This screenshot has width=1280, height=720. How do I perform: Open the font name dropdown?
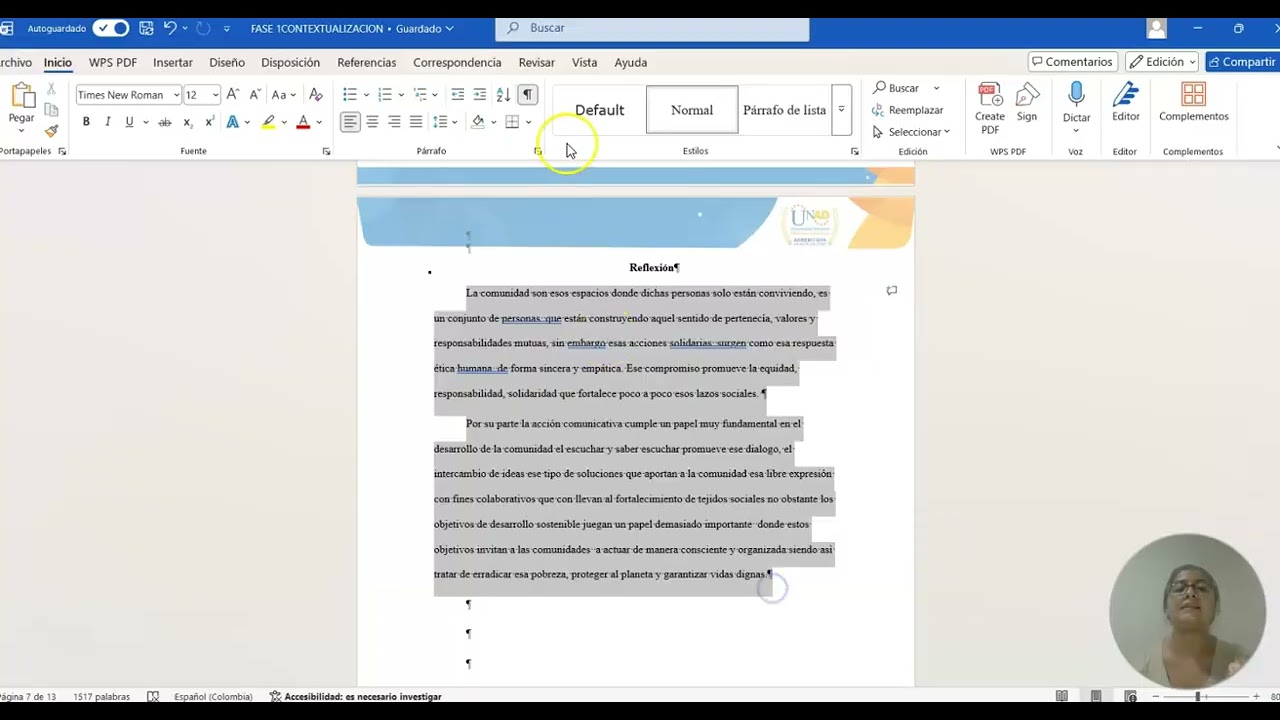pos(176,95)
